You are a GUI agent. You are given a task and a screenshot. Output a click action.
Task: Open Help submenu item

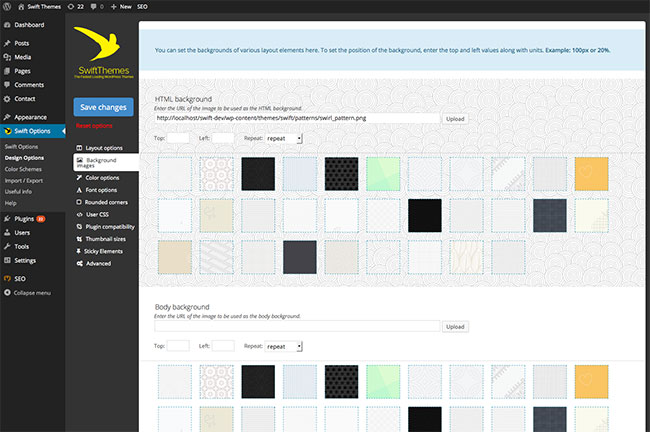click(x=10, y=203)
